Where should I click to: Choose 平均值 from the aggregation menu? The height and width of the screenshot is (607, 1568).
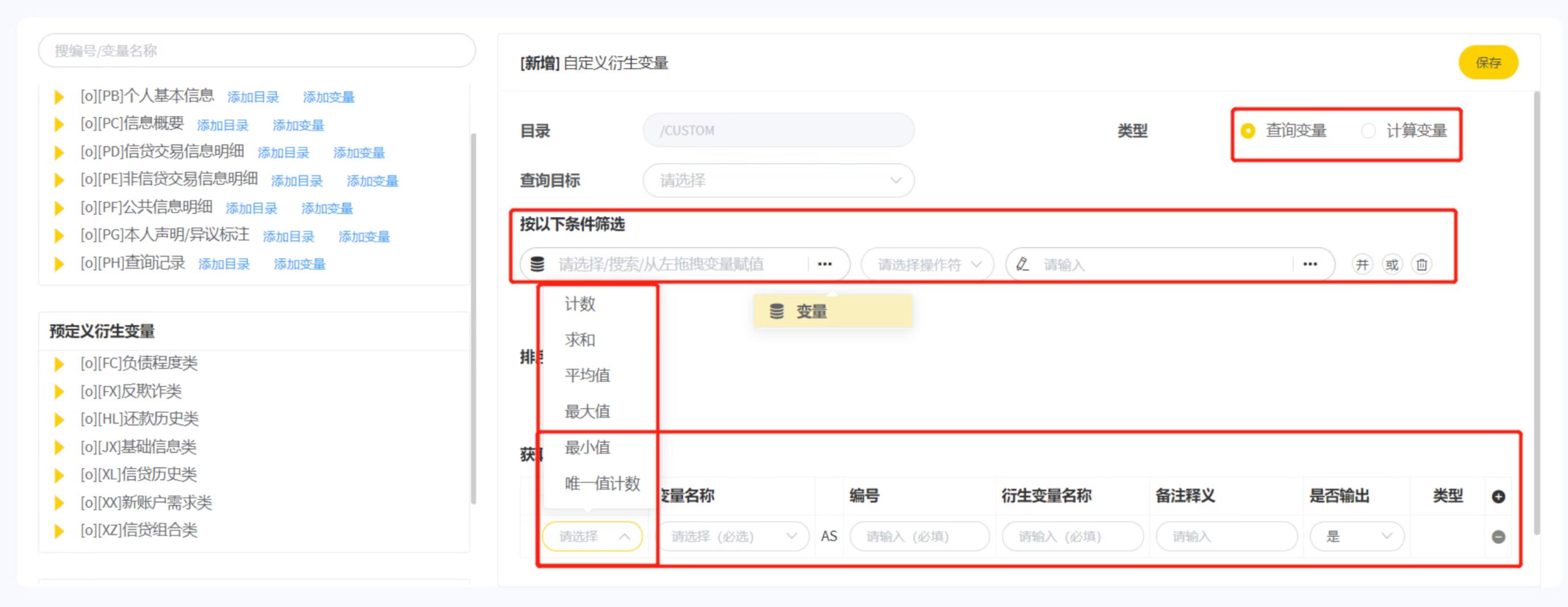click(587, 375)
